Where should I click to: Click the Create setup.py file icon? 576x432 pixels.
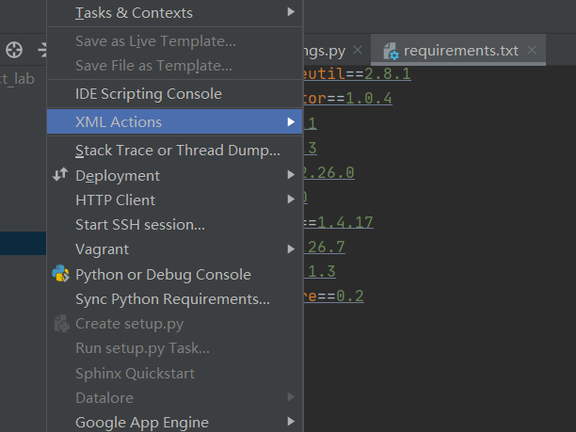point(62,323)
